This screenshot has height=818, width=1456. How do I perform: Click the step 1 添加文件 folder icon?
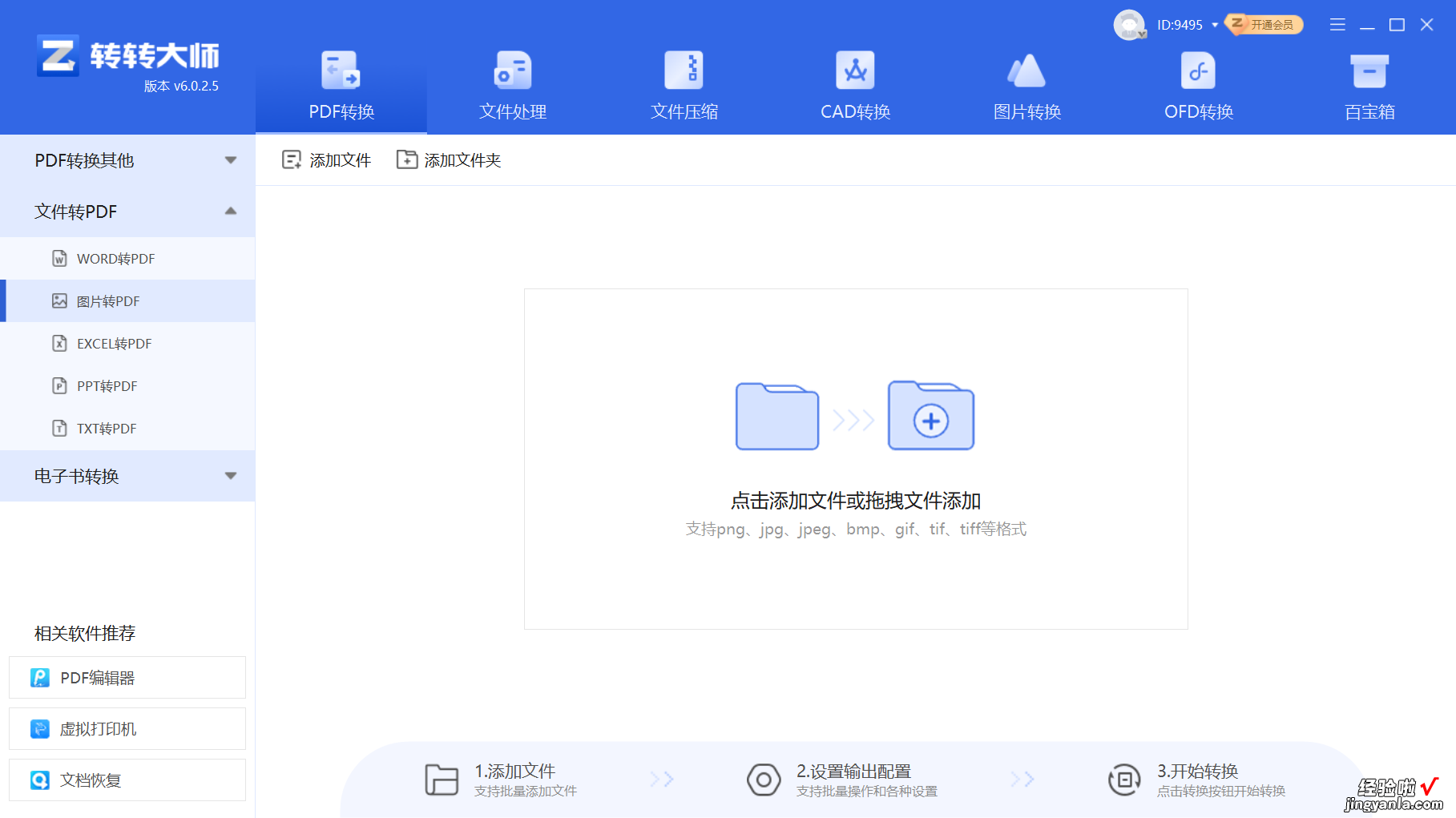(442, 780)
